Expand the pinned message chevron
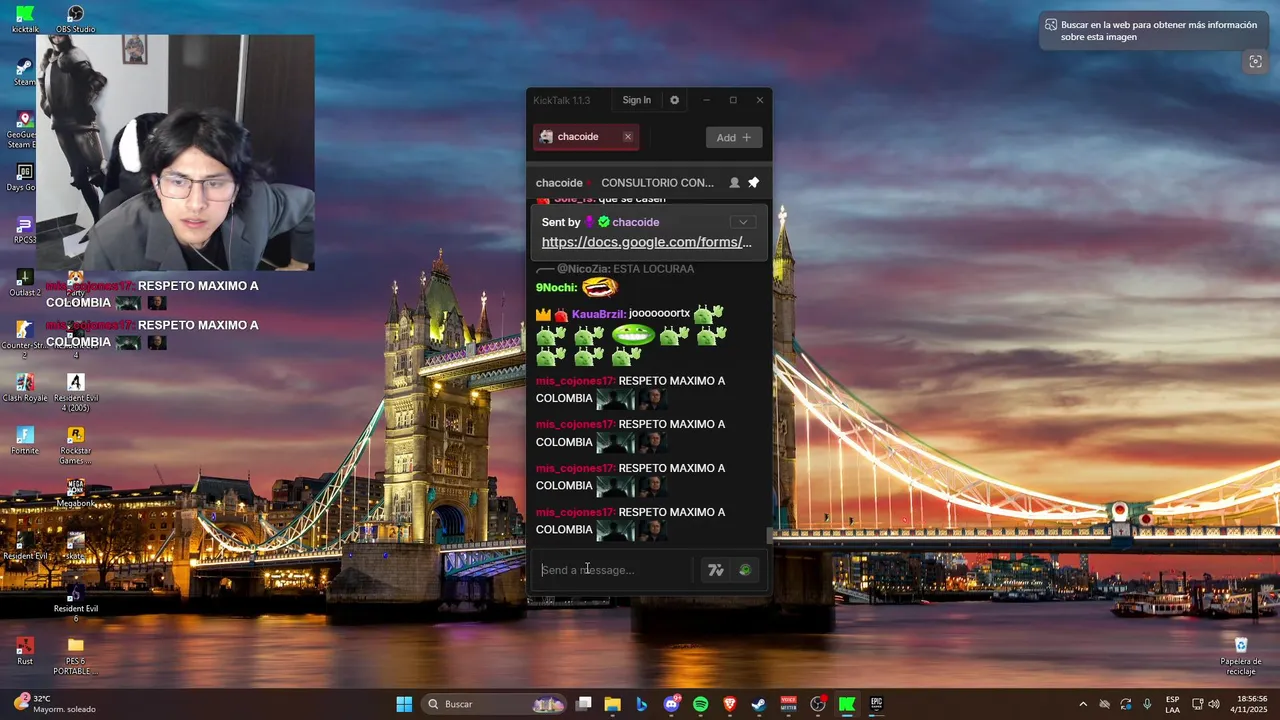This screenshot has height=720, width=1280. pos(742,222)
